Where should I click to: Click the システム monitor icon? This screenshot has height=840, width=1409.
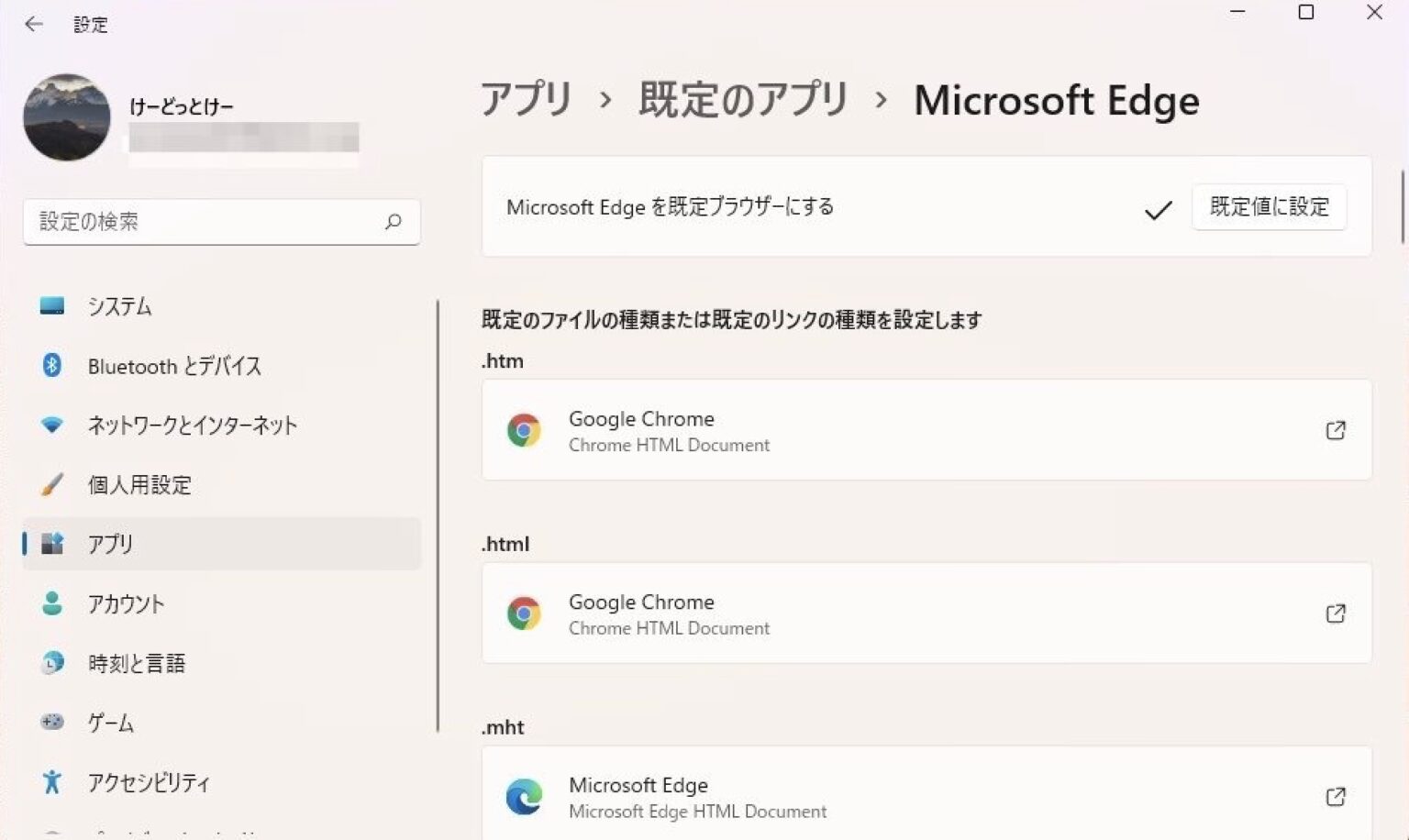coord(52,305)
